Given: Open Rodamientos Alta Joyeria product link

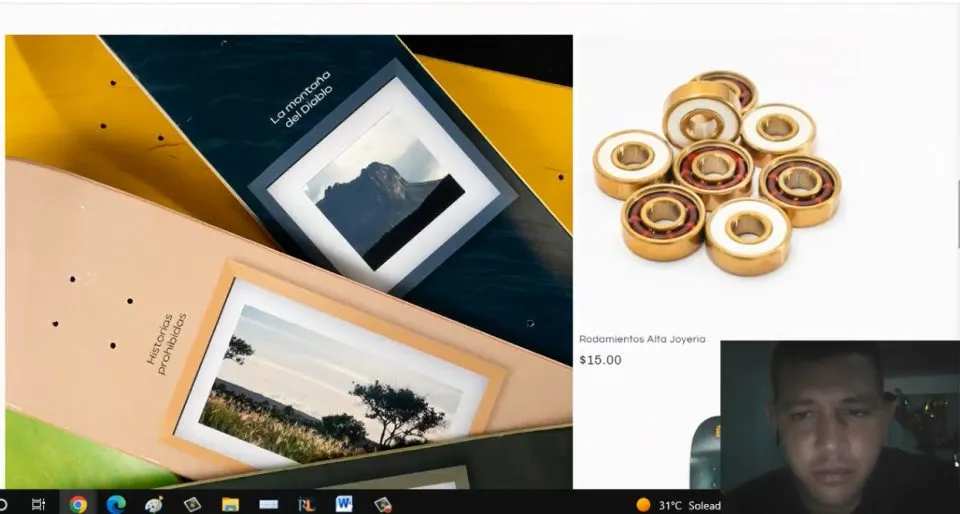Looking at the screenshot, I should pyautogui.click(x=642, y=339).
